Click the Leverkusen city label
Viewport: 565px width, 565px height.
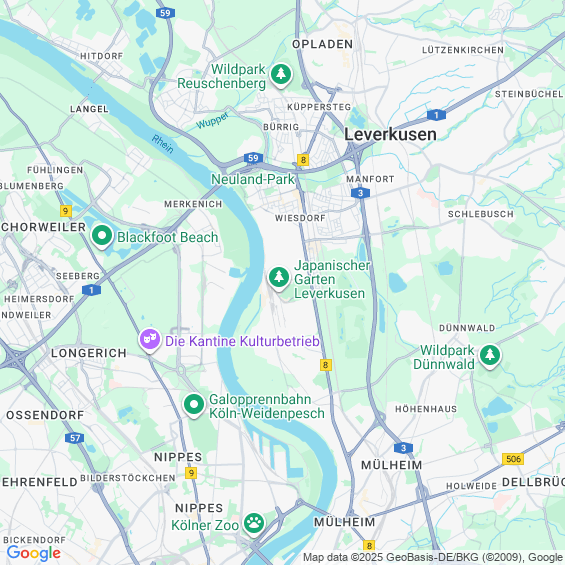390,134
